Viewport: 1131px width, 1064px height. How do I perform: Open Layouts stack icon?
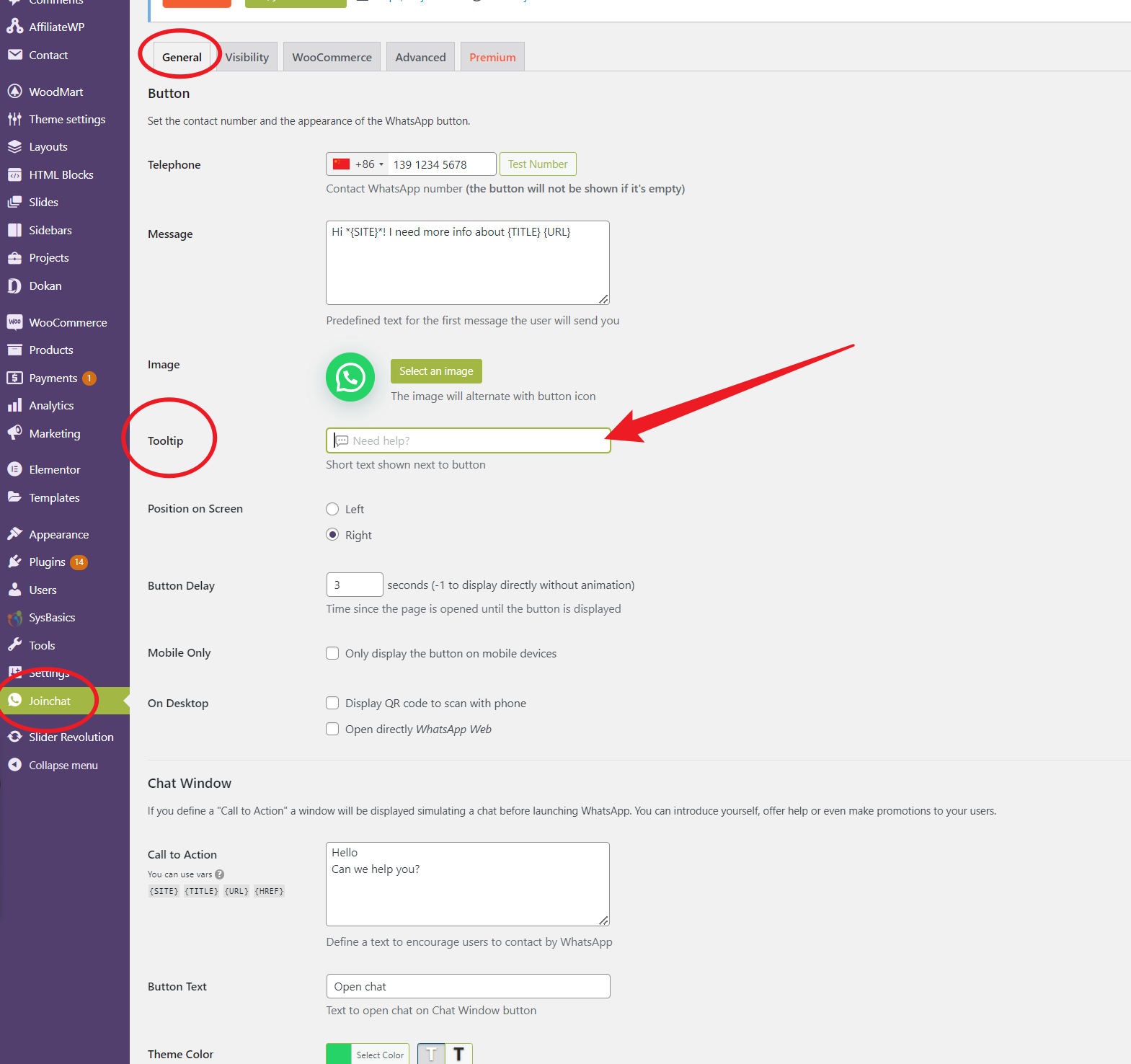14,146
